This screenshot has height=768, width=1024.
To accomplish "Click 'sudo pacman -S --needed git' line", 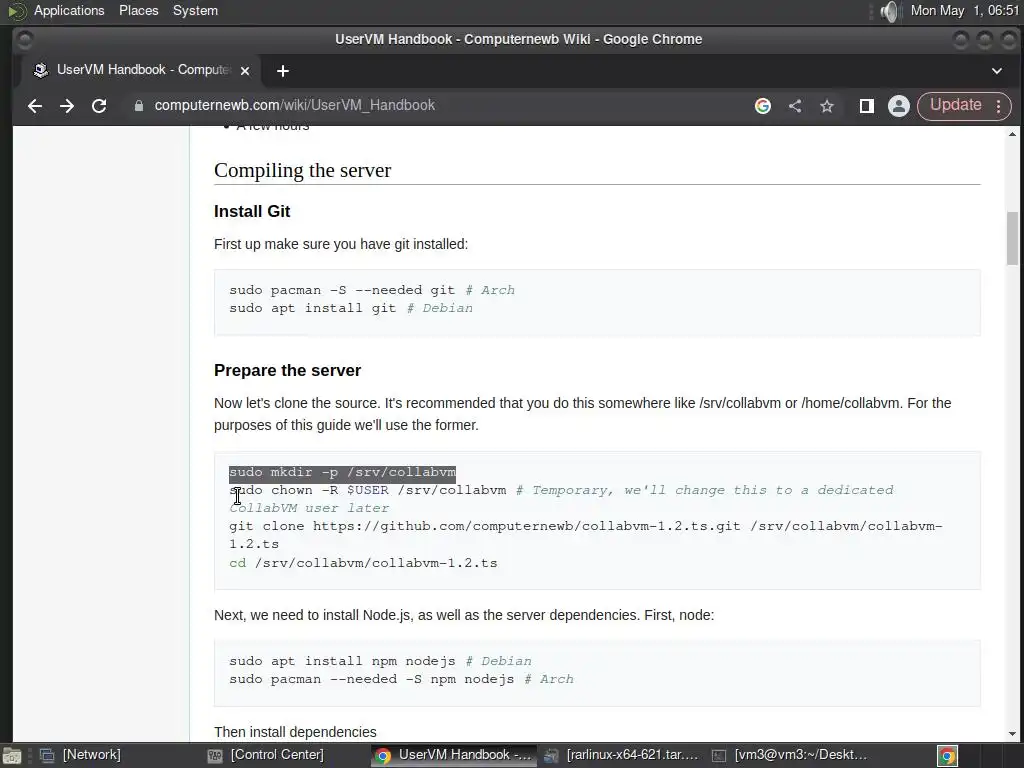I will pos(372,290).
